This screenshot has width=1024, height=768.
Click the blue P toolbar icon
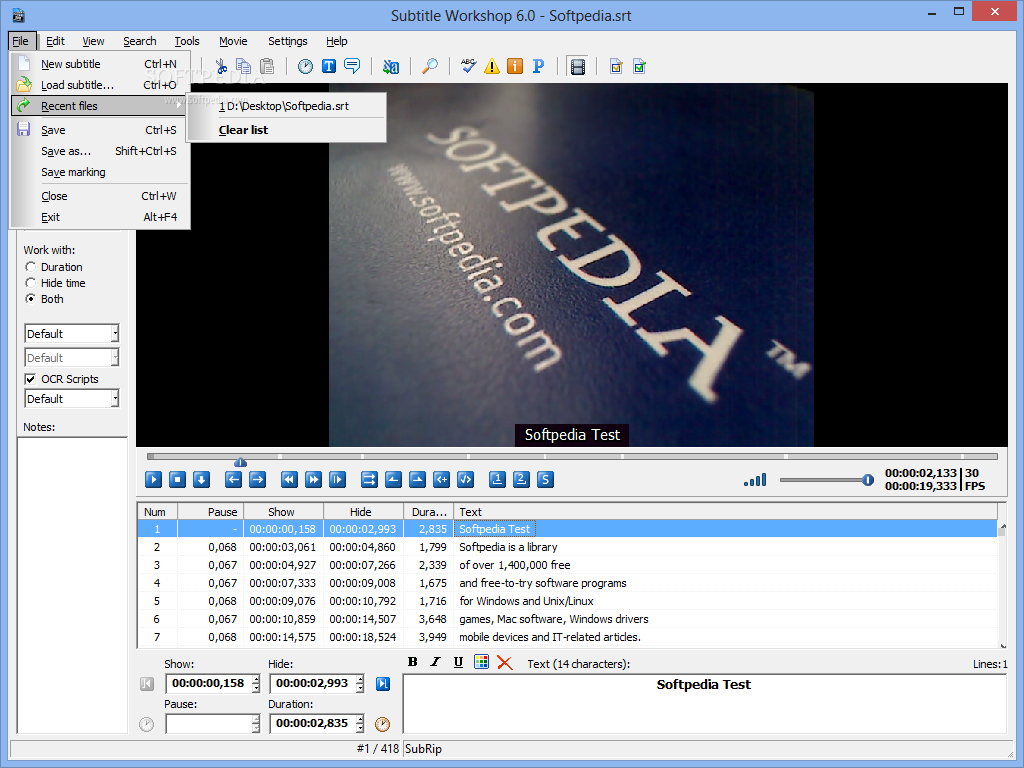coord(538,67)
